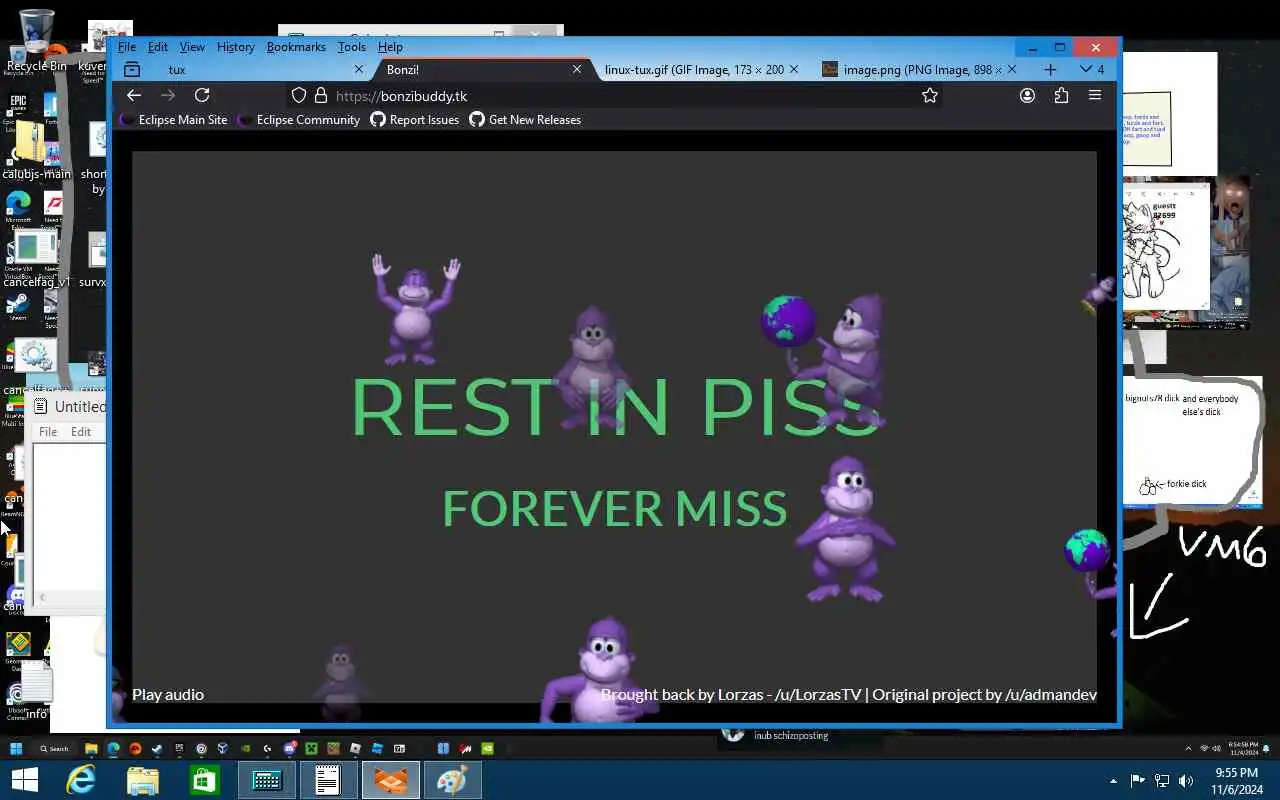Open Get New Releases bookmark
The width and height of the screenshot is (1280, 800).
coord(525,120)
